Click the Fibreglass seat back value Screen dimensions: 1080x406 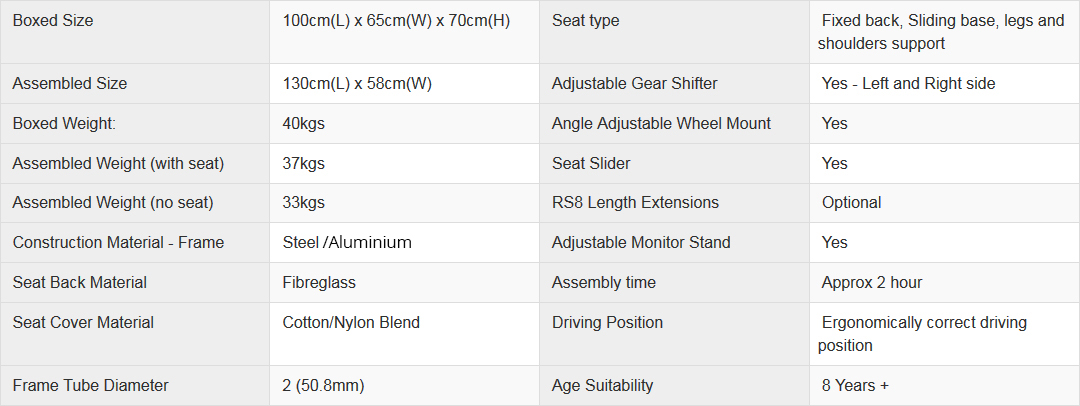[x=319, y=283]
